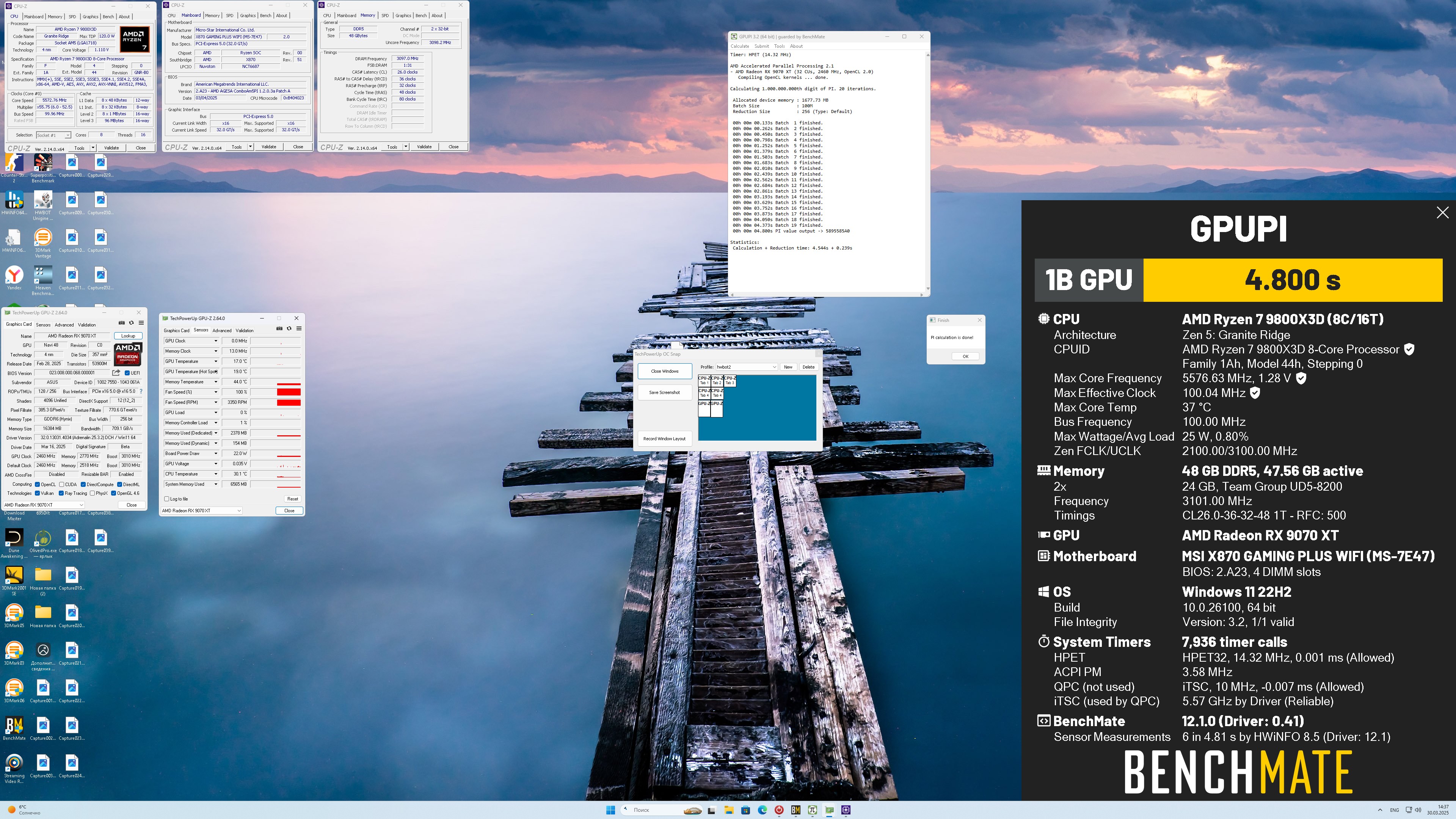Click Windows Start button on taskbar
The image size is (1456, 819).
[x=610, y=810]
